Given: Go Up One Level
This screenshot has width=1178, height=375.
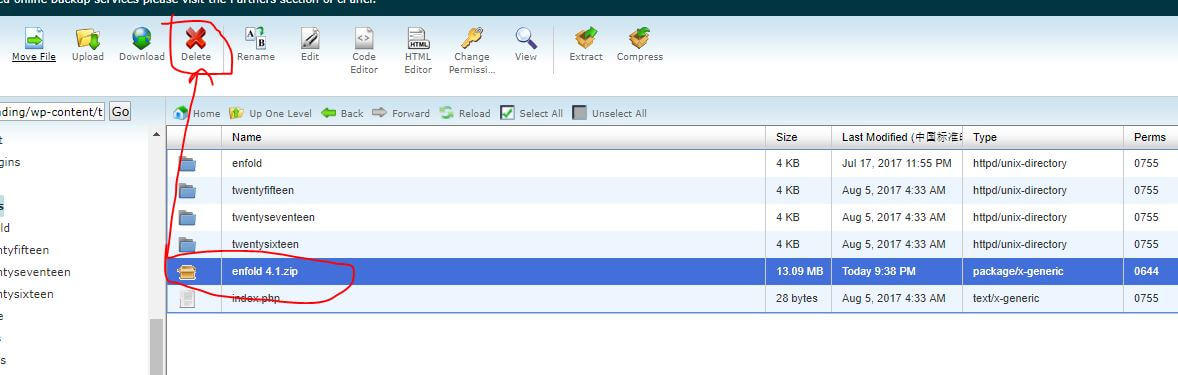Looking at the screenshot, I should [x=270, y=113].
